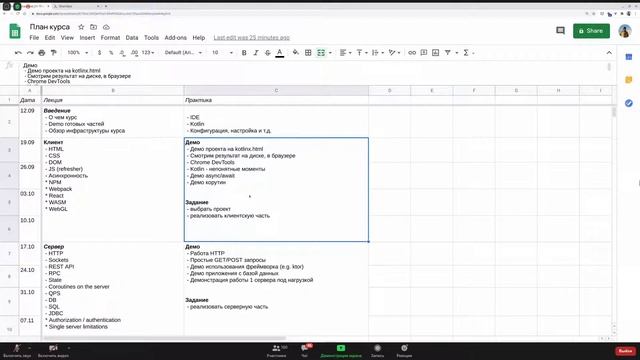Click the Print icon
This screenshot has height=360, width=640.
coord(42,53)
